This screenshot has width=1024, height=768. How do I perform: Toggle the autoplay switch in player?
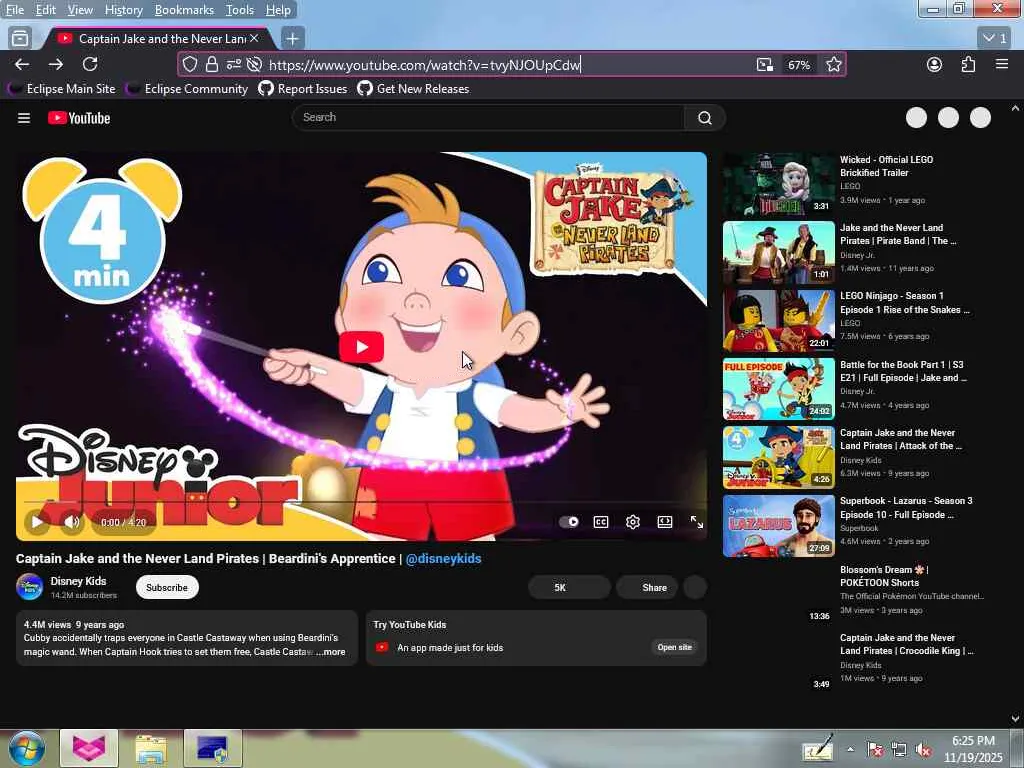click(x=569, y=522)
